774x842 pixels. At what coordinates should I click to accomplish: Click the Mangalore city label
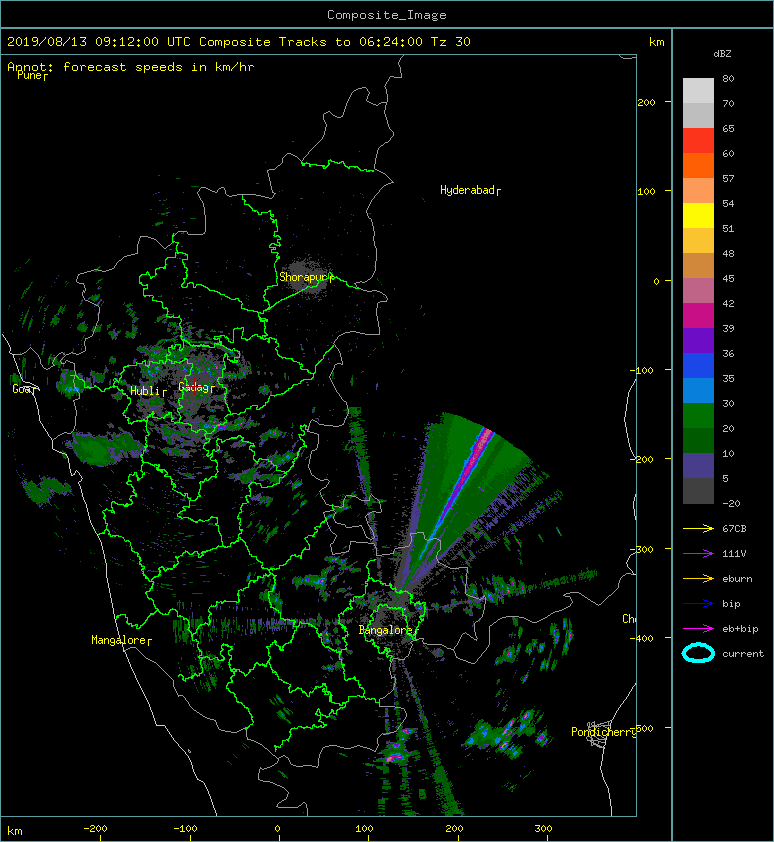pos(119,640)
